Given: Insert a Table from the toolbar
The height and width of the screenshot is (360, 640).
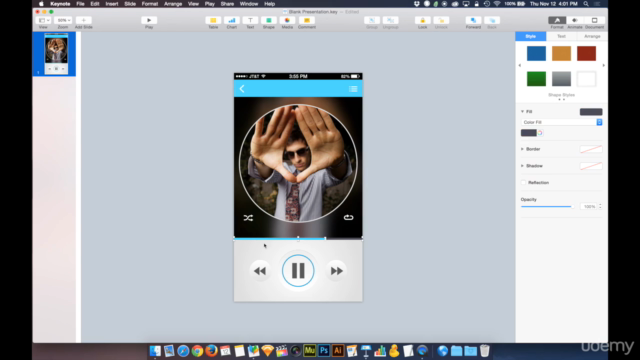Looking at the screenshot, I should click(x=213, y=20).
